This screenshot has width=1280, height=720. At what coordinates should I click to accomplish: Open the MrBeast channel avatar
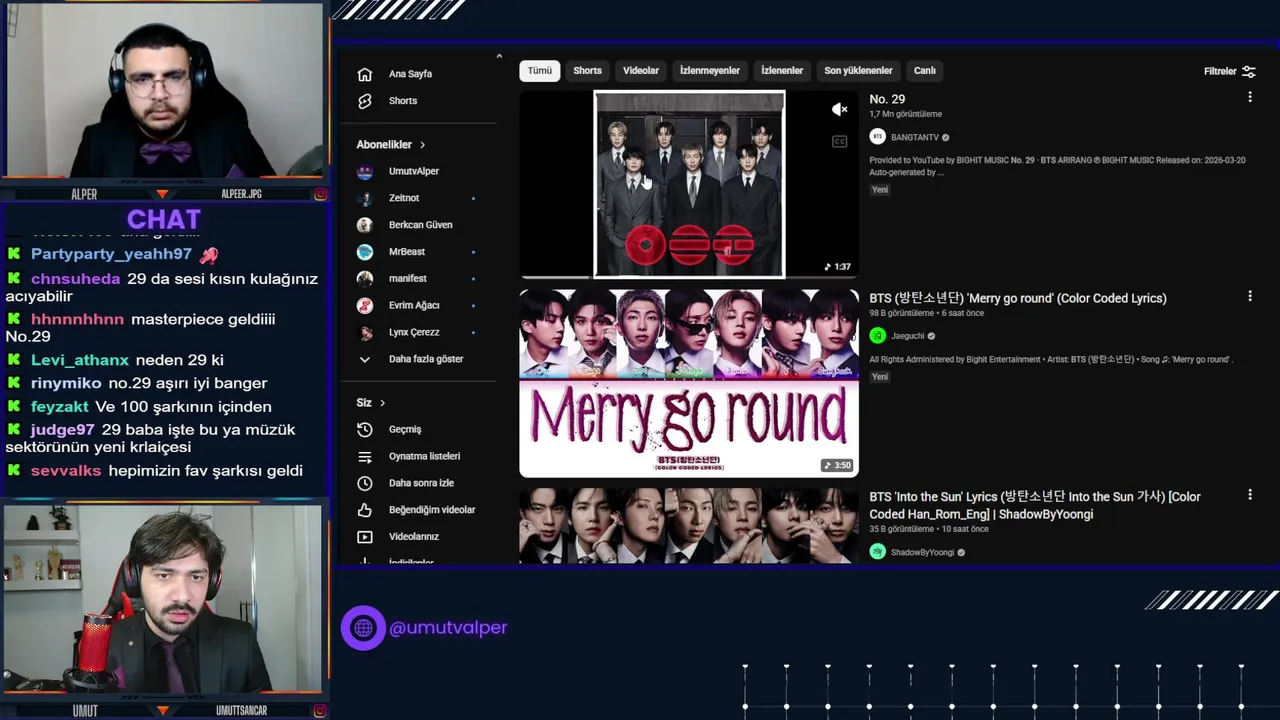(x=365, y=252)
